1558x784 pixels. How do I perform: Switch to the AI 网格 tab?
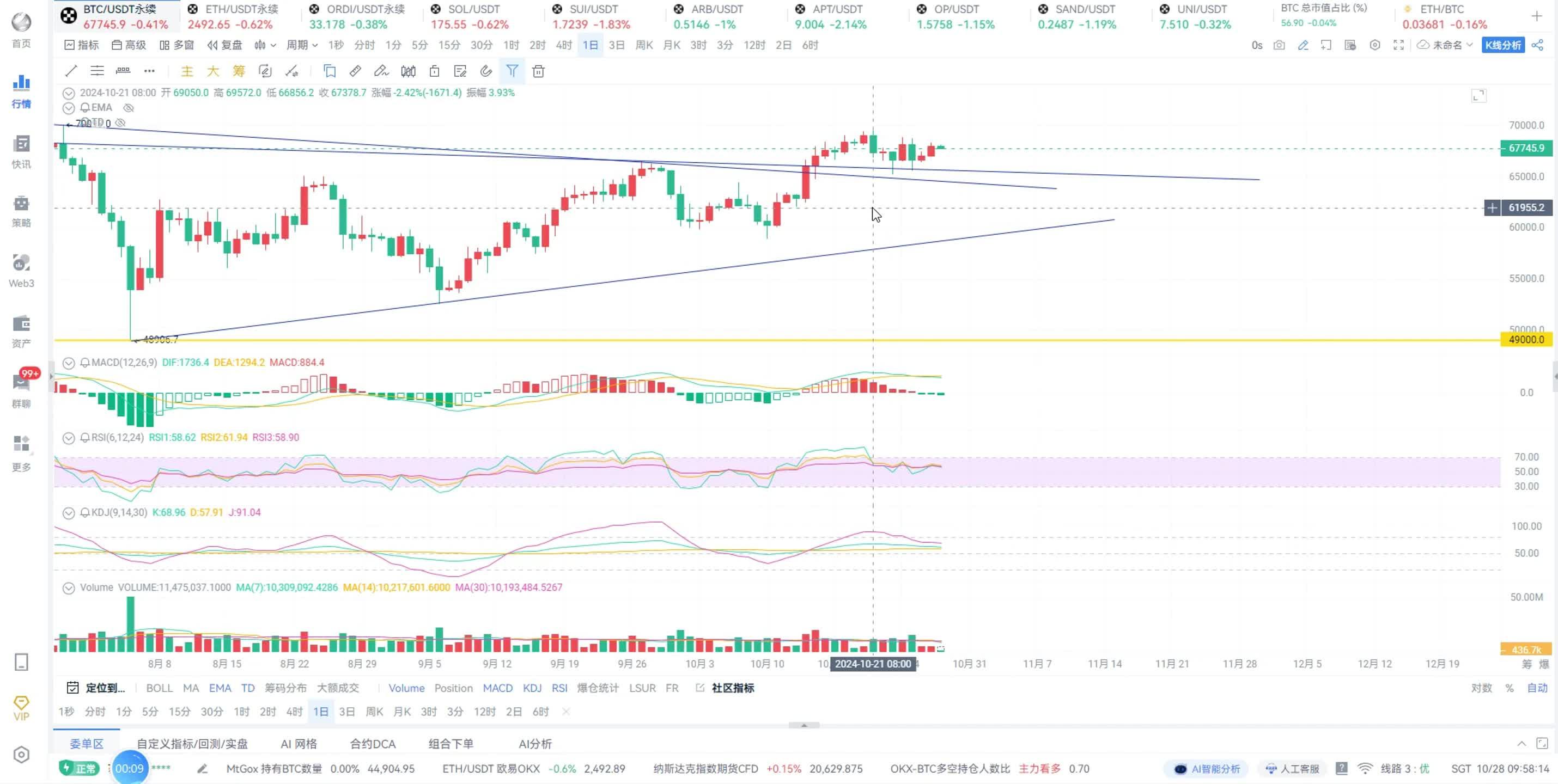[299, 744]
